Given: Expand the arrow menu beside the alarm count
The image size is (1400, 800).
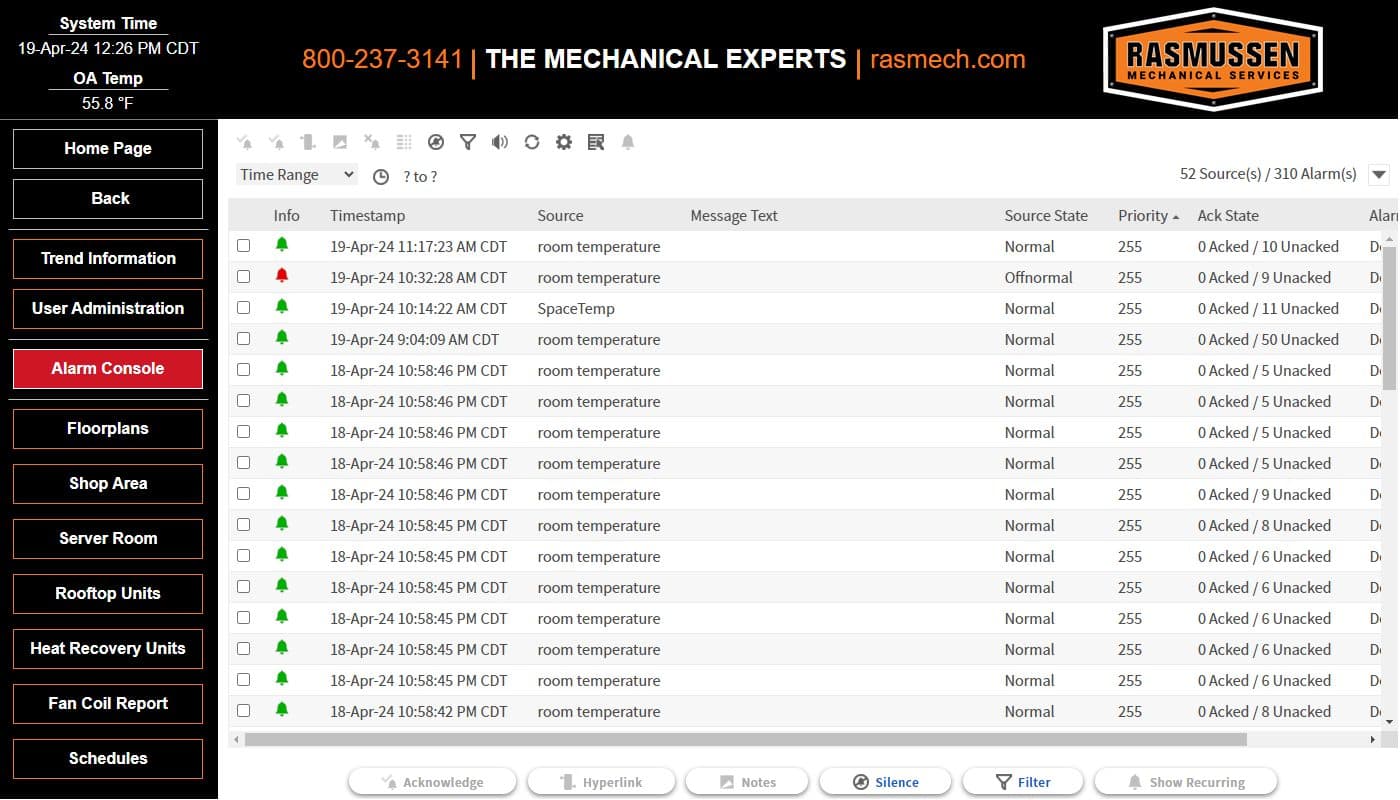Looking at the screenshot, I should click(x=1379, y=174).
